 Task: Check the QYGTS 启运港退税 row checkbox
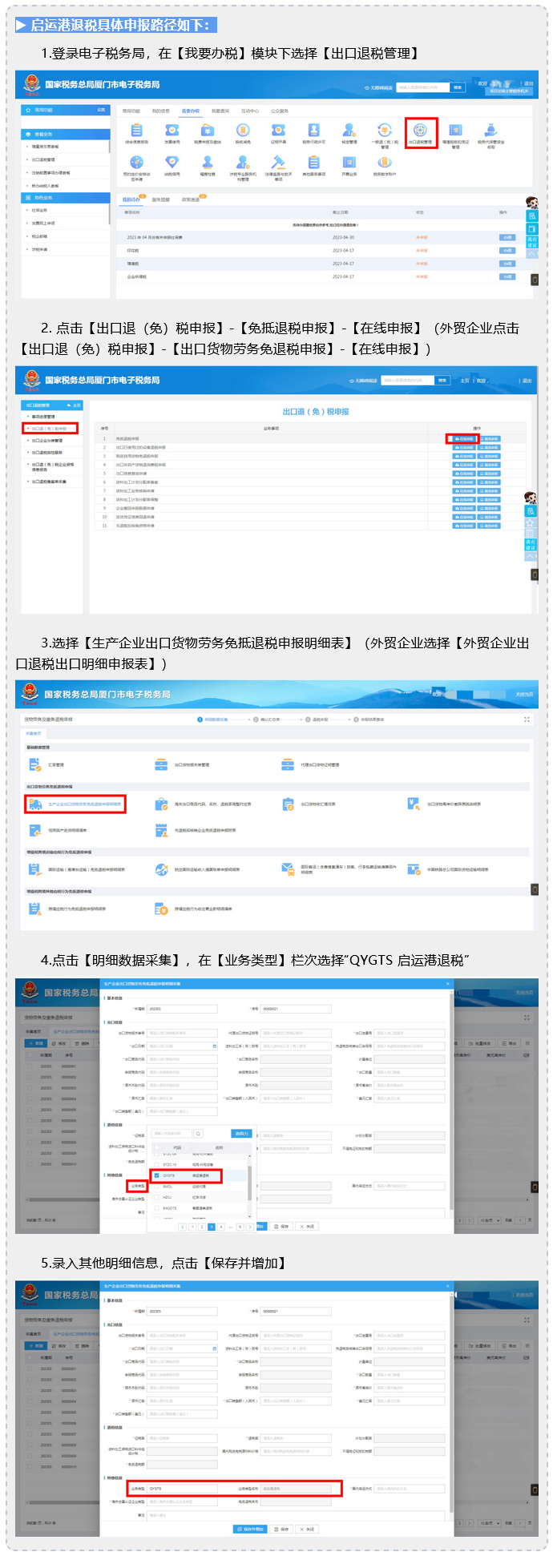[157, 1175]
